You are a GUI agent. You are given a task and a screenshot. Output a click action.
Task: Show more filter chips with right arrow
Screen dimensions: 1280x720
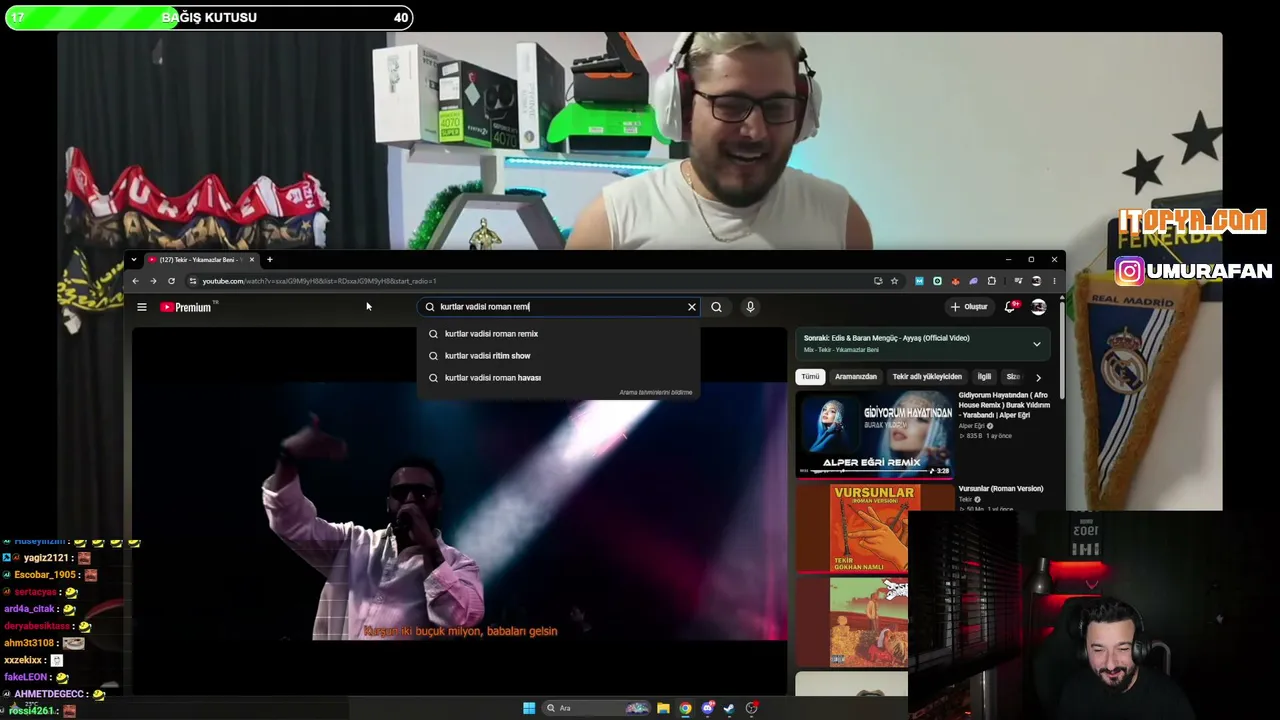click(x=1038, y=377)
